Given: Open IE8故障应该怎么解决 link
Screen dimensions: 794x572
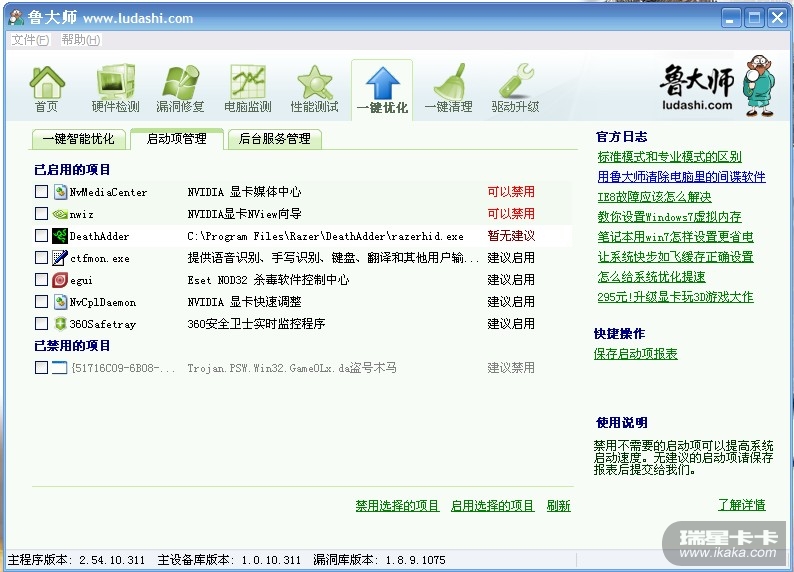Looking at the screenshot, I should tap(655, 197).
